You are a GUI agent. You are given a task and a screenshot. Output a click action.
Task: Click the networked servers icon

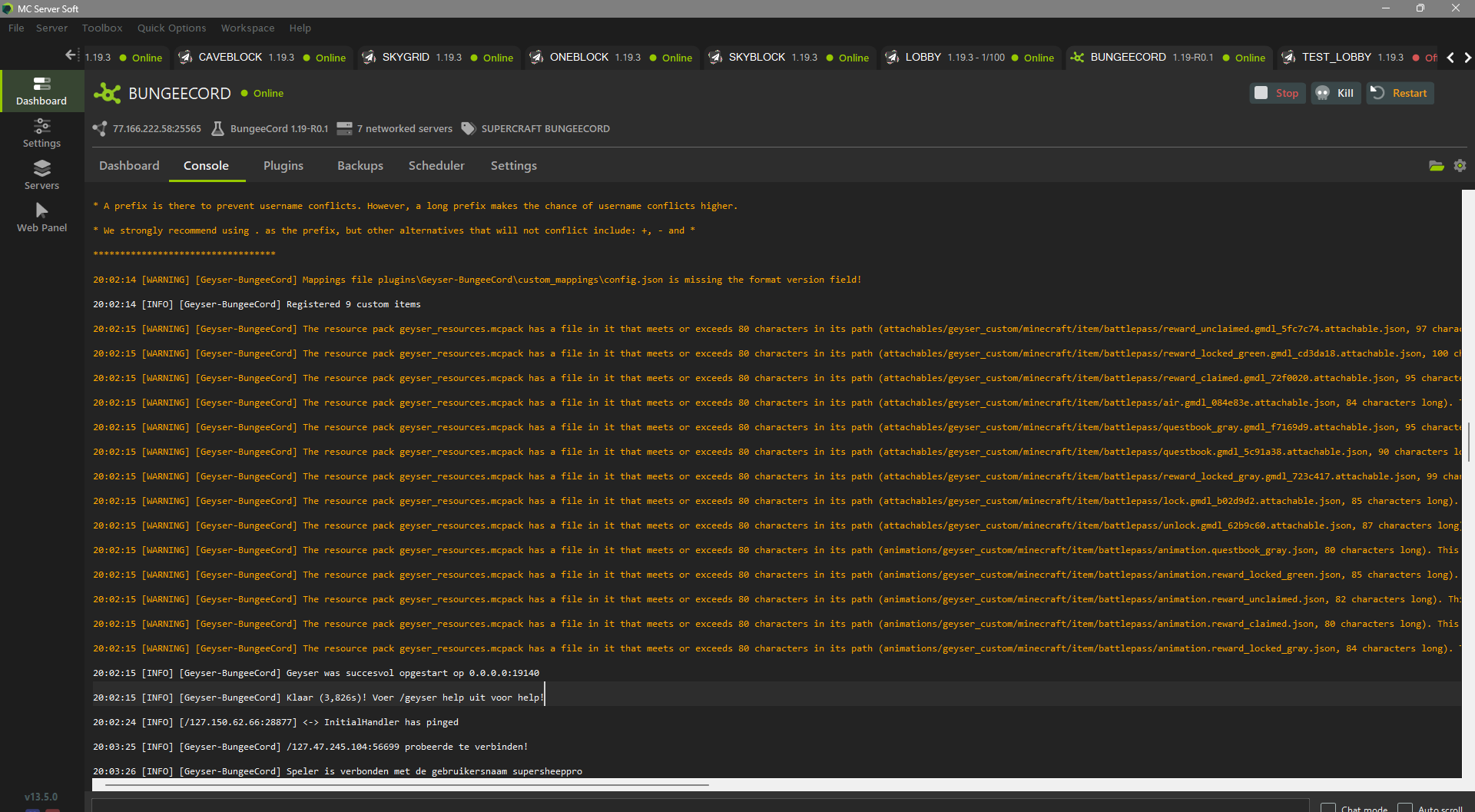343,128
